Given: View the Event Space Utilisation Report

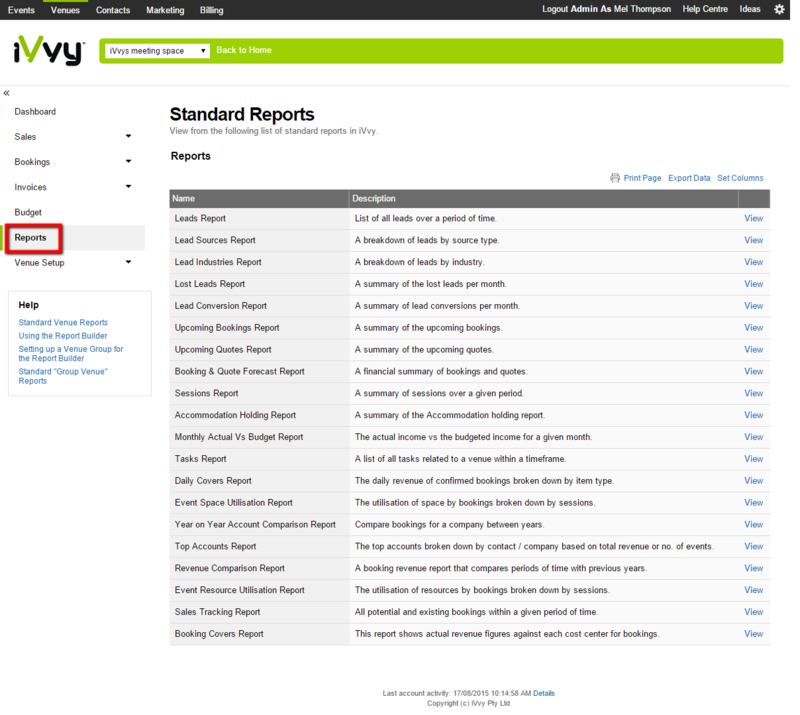Looking at the screenshot, I should pos(754,503).
